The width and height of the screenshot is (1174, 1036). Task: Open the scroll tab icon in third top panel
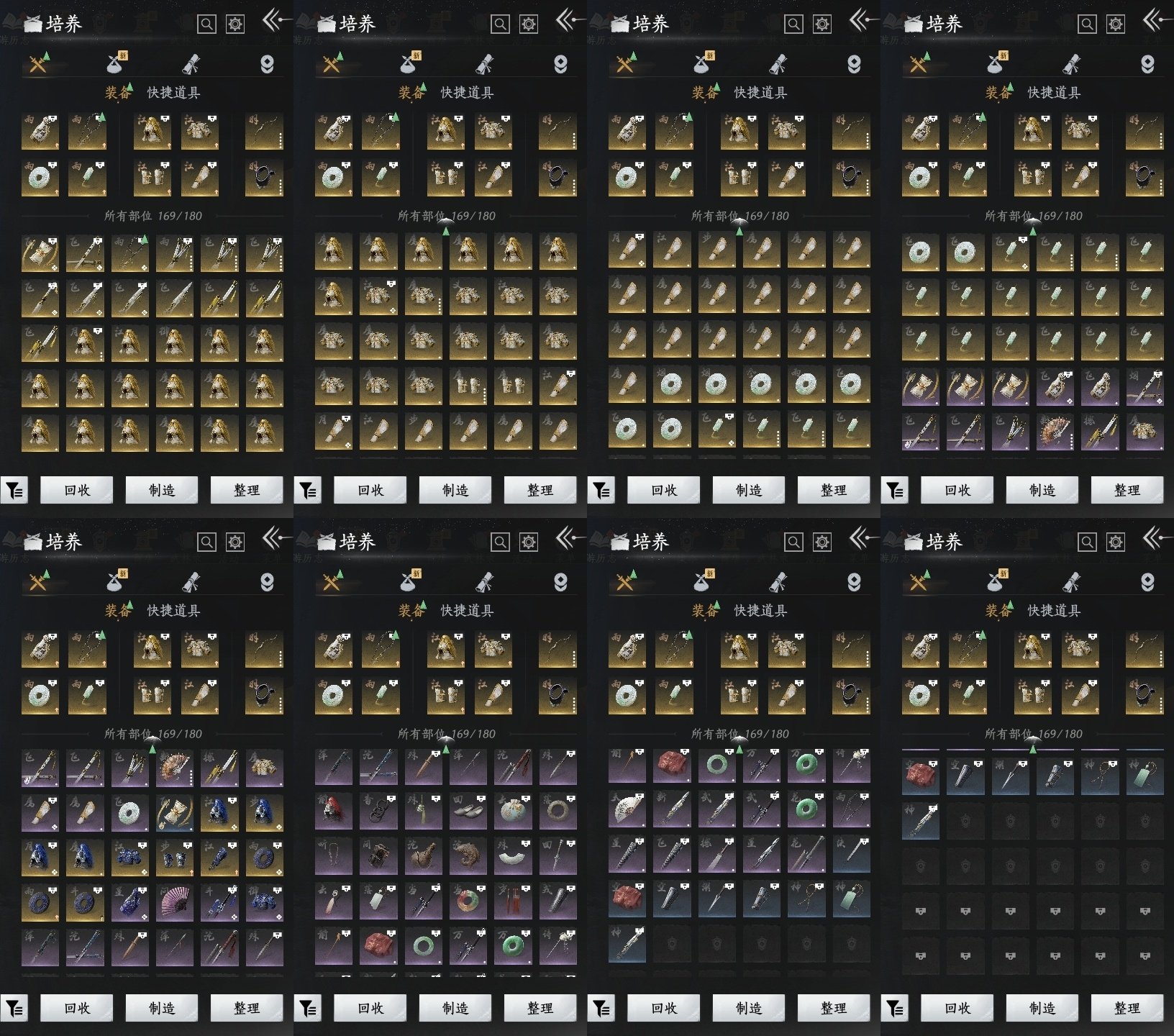coord(778,64)
